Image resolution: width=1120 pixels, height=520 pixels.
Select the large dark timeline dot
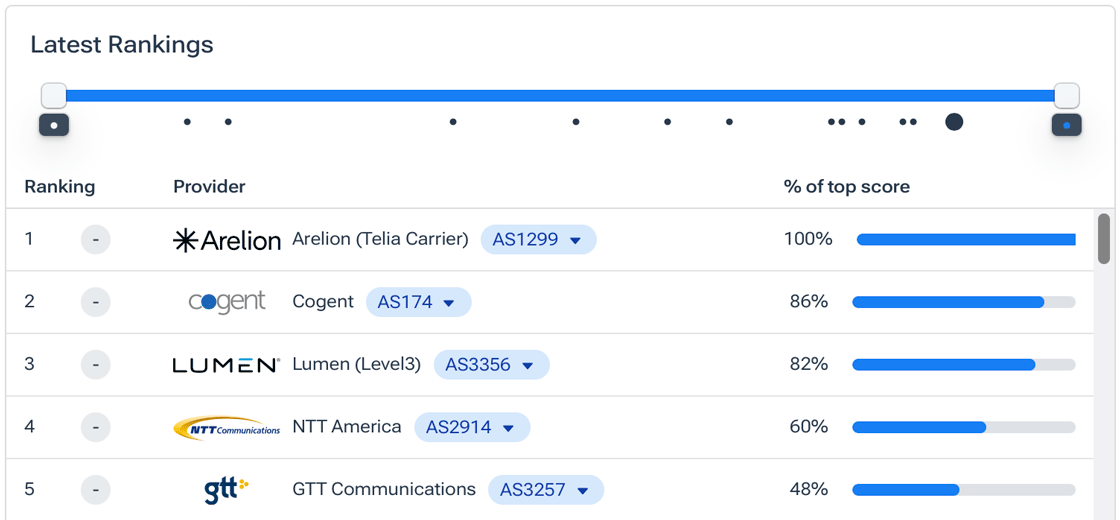[x=954, y=122]
